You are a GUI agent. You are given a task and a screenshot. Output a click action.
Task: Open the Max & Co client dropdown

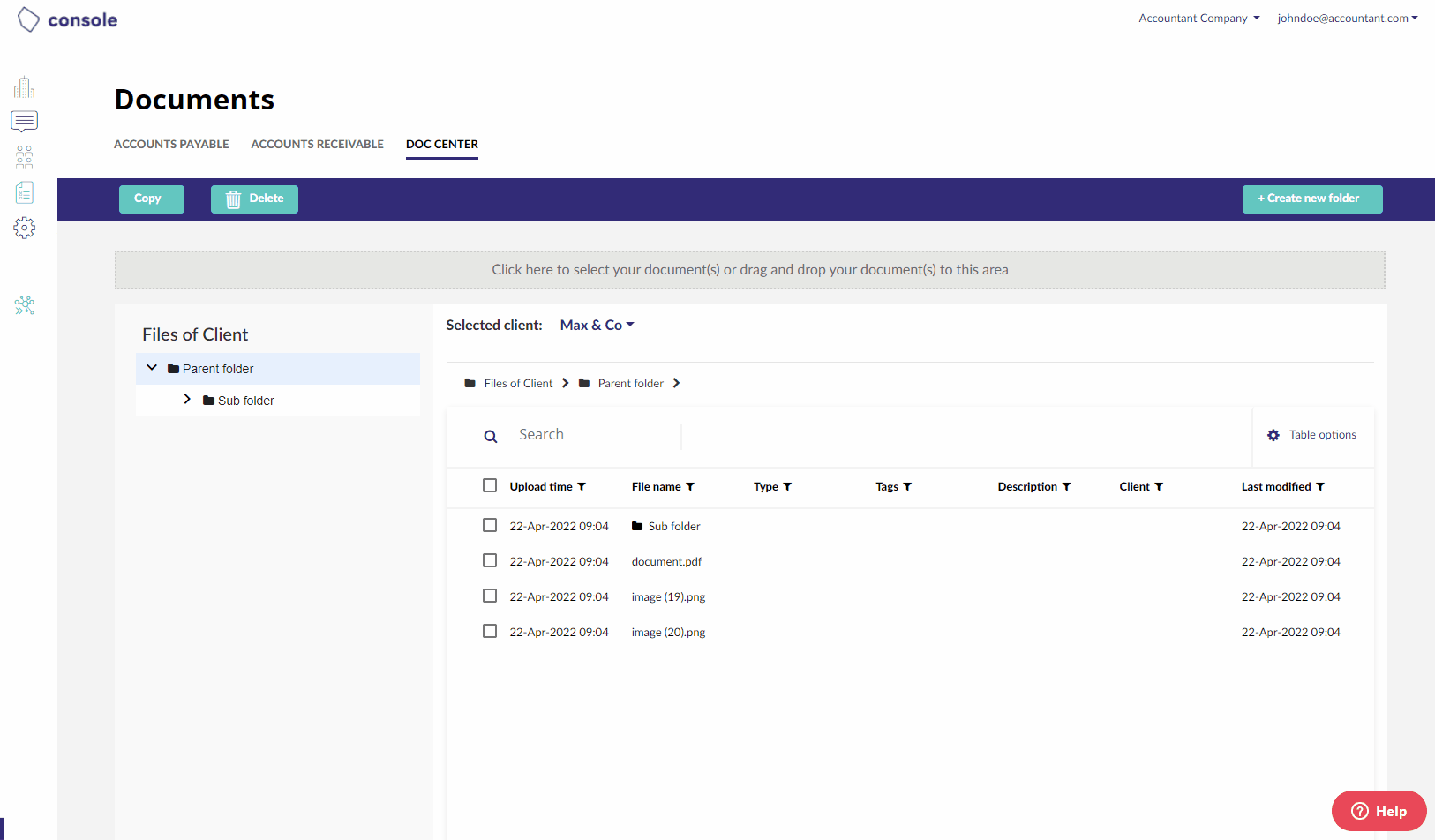click(x=597, y=325)
